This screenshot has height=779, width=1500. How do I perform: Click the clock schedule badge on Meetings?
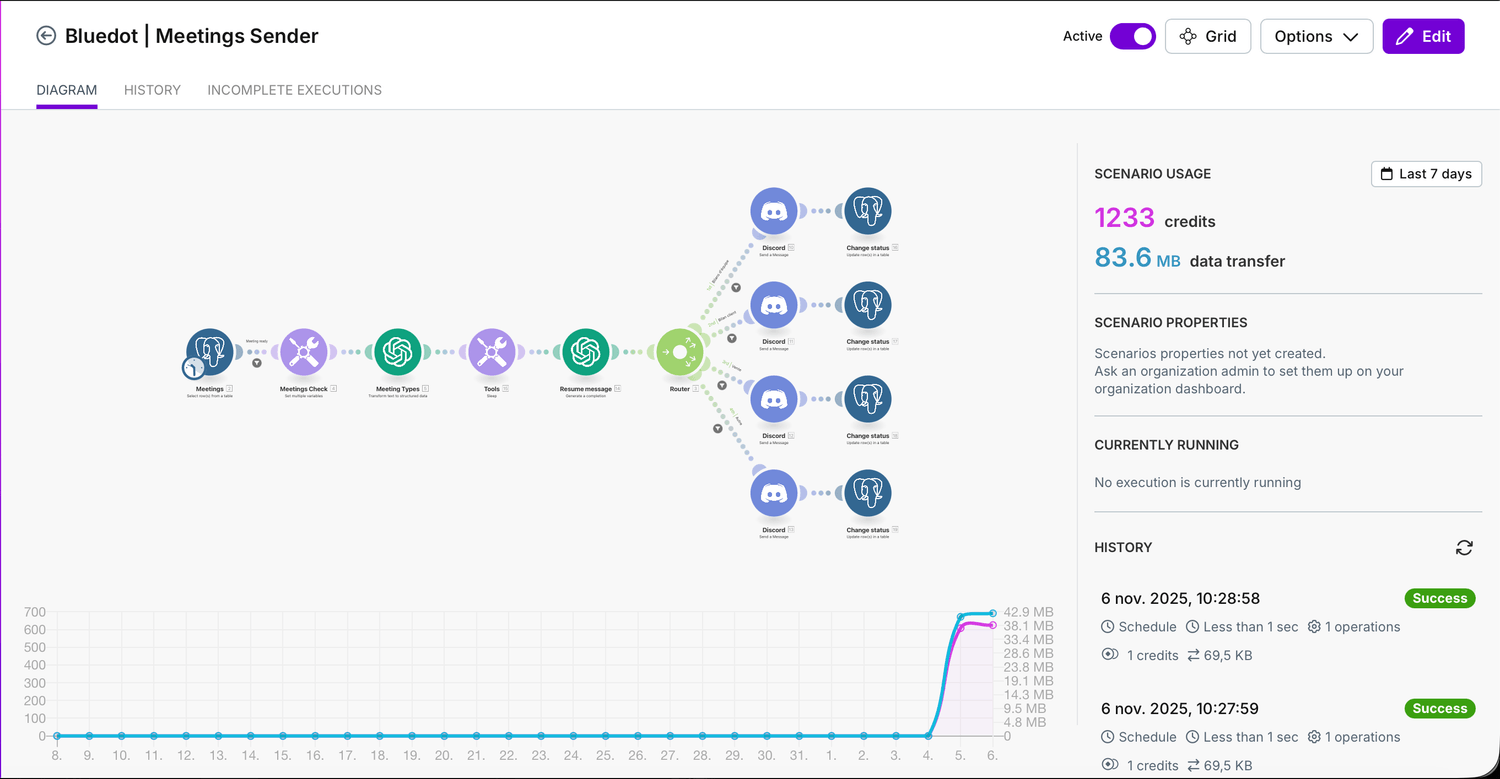pyautogui.click(x=192, y=369)
